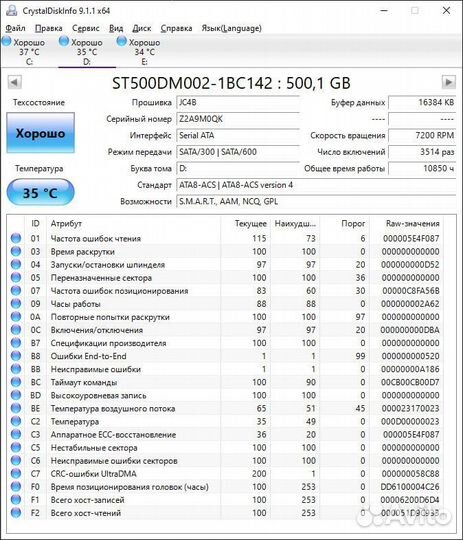Viewport: 463px width, 540px height.
Task: Select the row CRC-ошибки UltraDMA
Action: [226, 474]
